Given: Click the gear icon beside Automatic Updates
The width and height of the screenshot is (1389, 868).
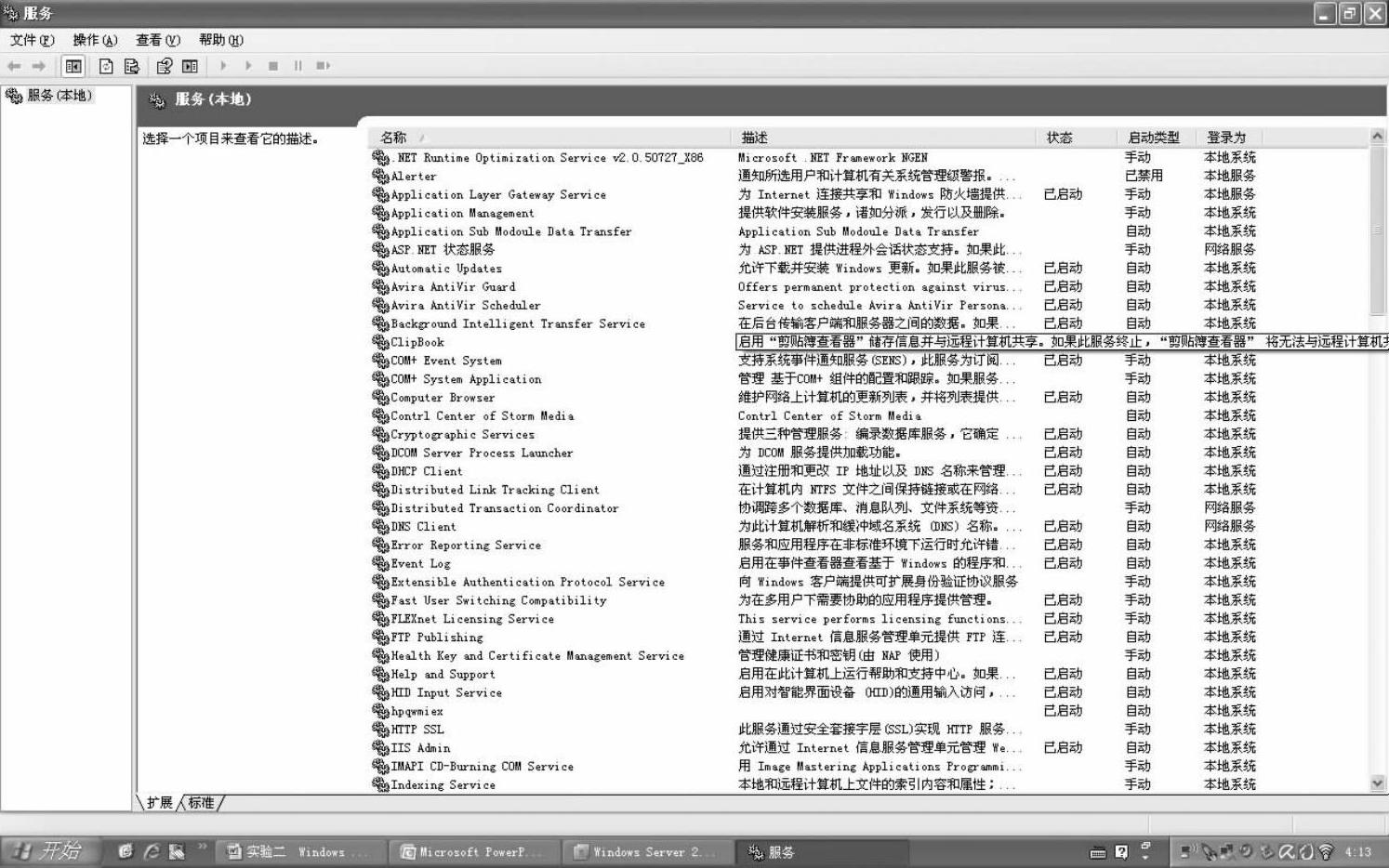Looking at the screenshot, I should coord(380,268).
